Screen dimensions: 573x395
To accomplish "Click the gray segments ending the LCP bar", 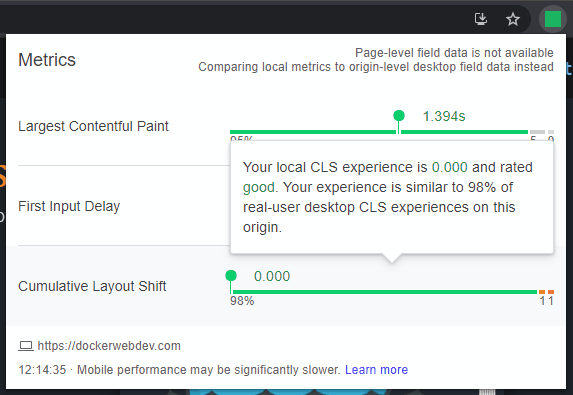I will point(542,132).
